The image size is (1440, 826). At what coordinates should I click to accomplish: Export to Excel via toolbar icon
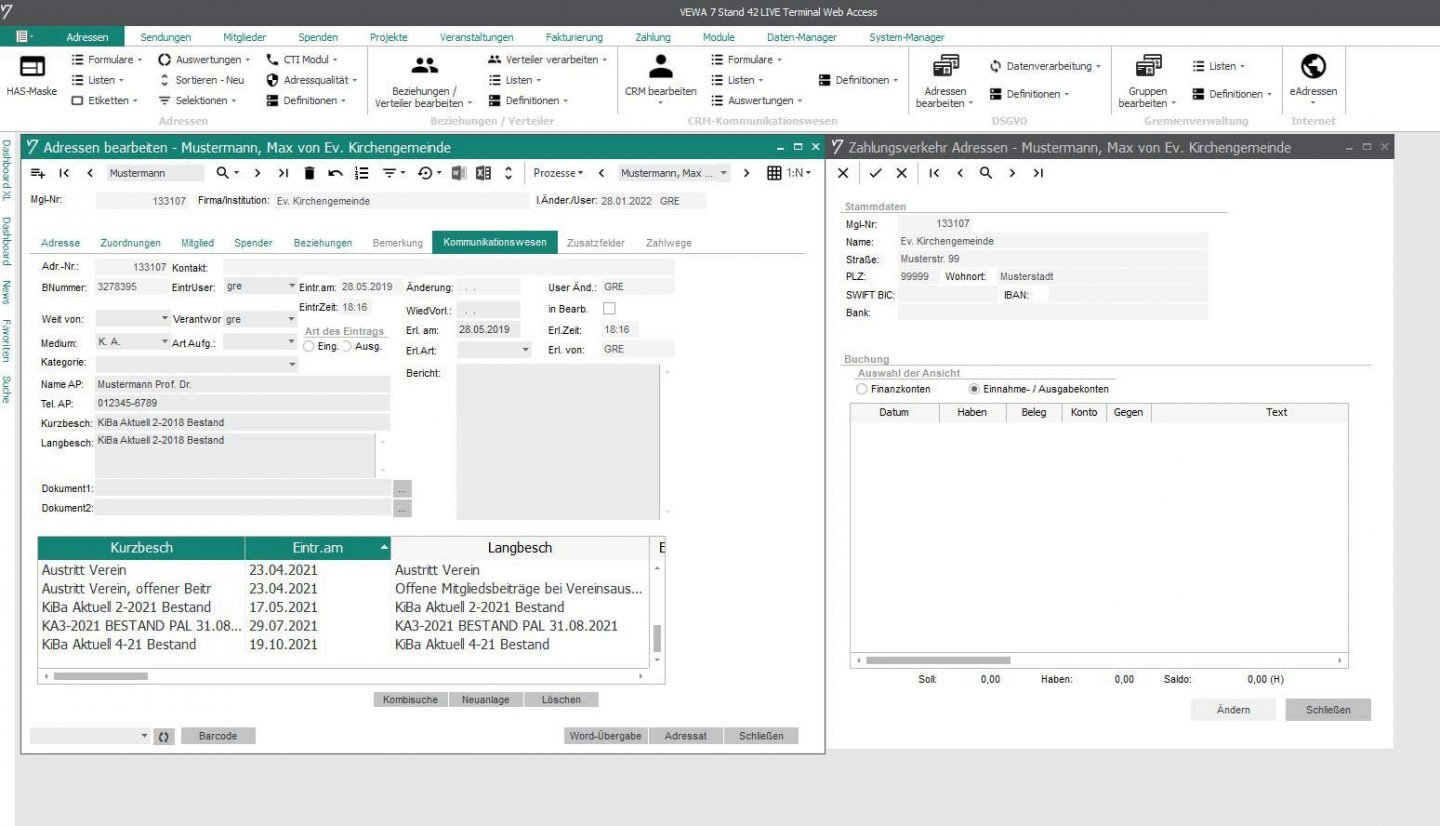[x=483, y=173]
